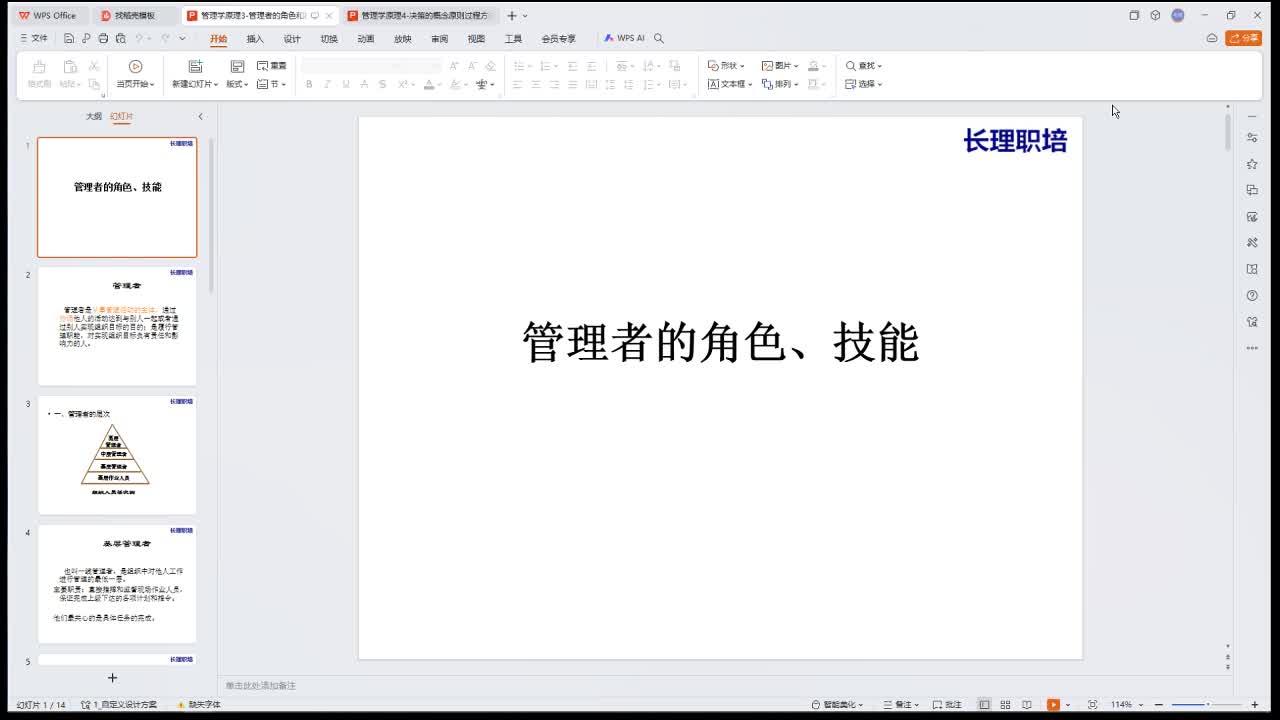Click the zoom slider in status bar
Image resolution: width=1280 pixels, height=720 pixels.
1208,705
